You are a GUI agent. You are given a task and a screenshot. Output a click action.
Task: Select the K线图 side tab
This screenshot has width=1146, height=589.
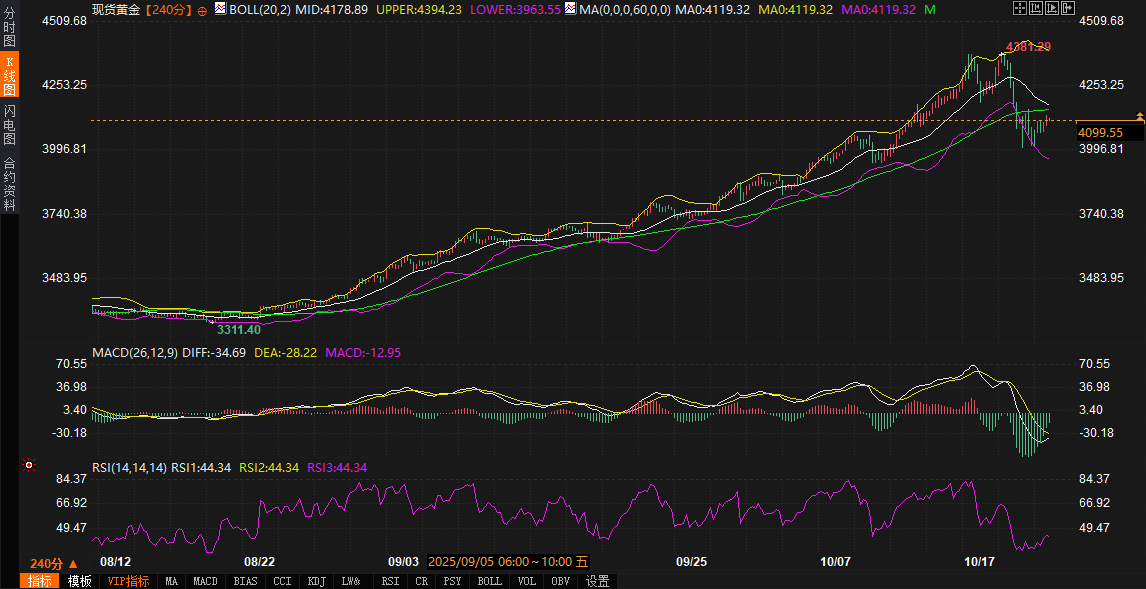pyautogui.click(x=9, y=76)
